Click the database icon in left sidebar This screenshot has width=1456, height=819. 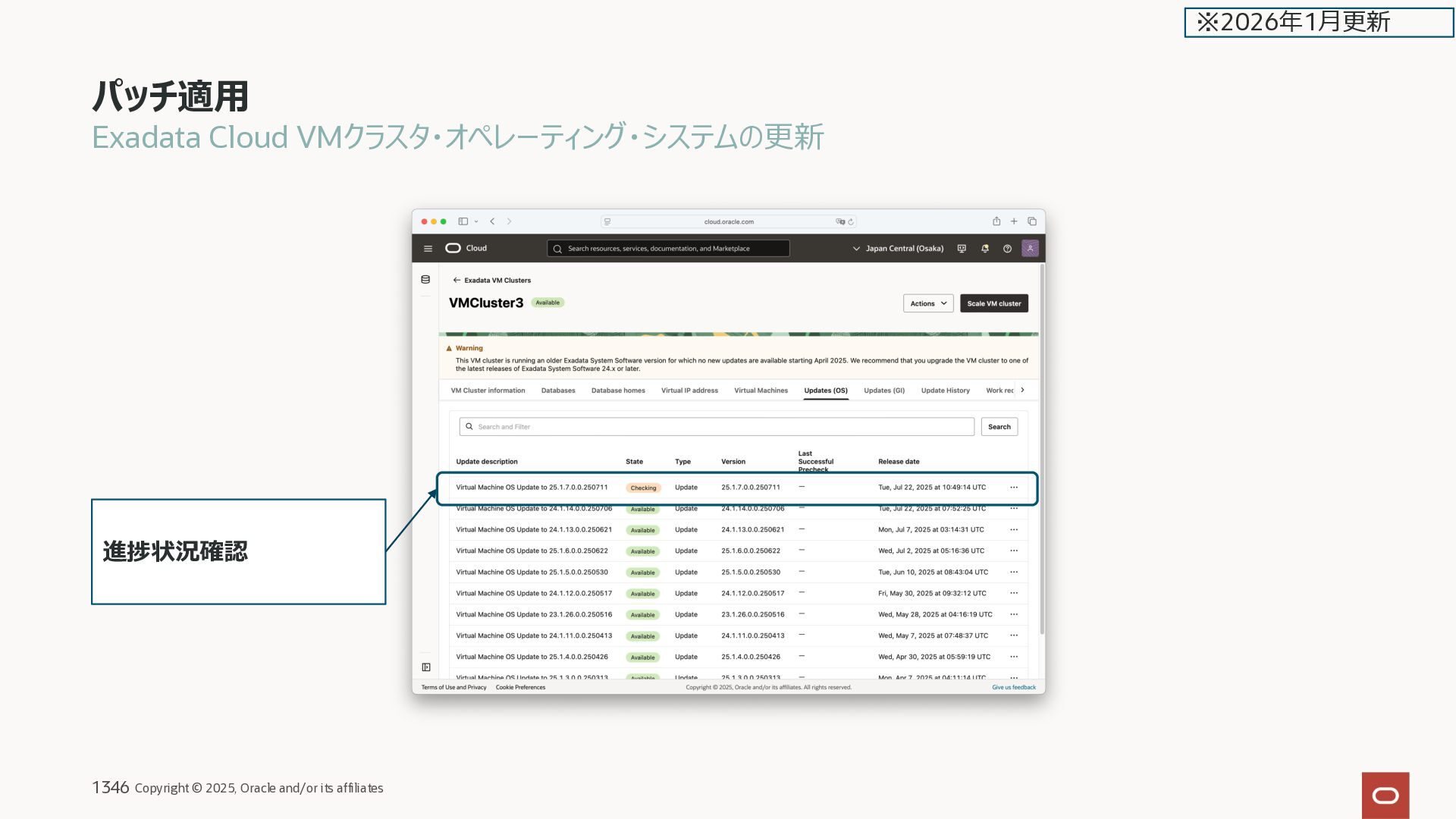425,280
